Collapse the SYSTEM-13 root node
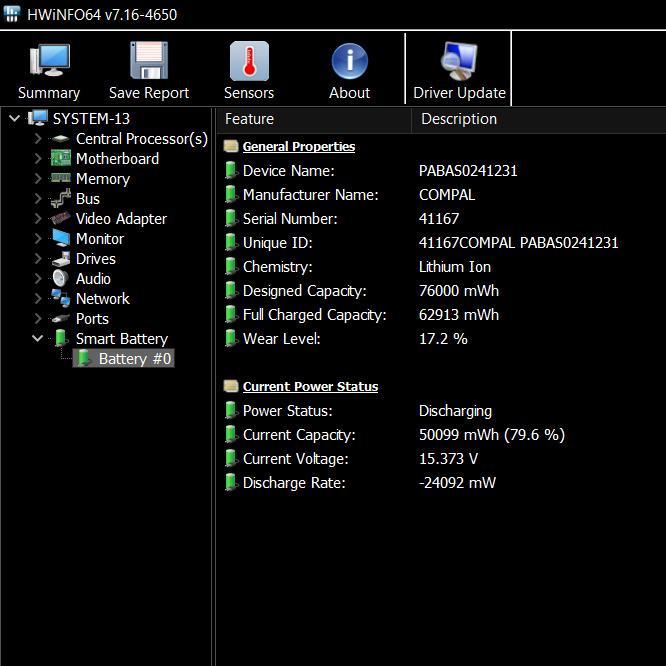The height and width of the screenshot is (666, 666). pos(15,119)
